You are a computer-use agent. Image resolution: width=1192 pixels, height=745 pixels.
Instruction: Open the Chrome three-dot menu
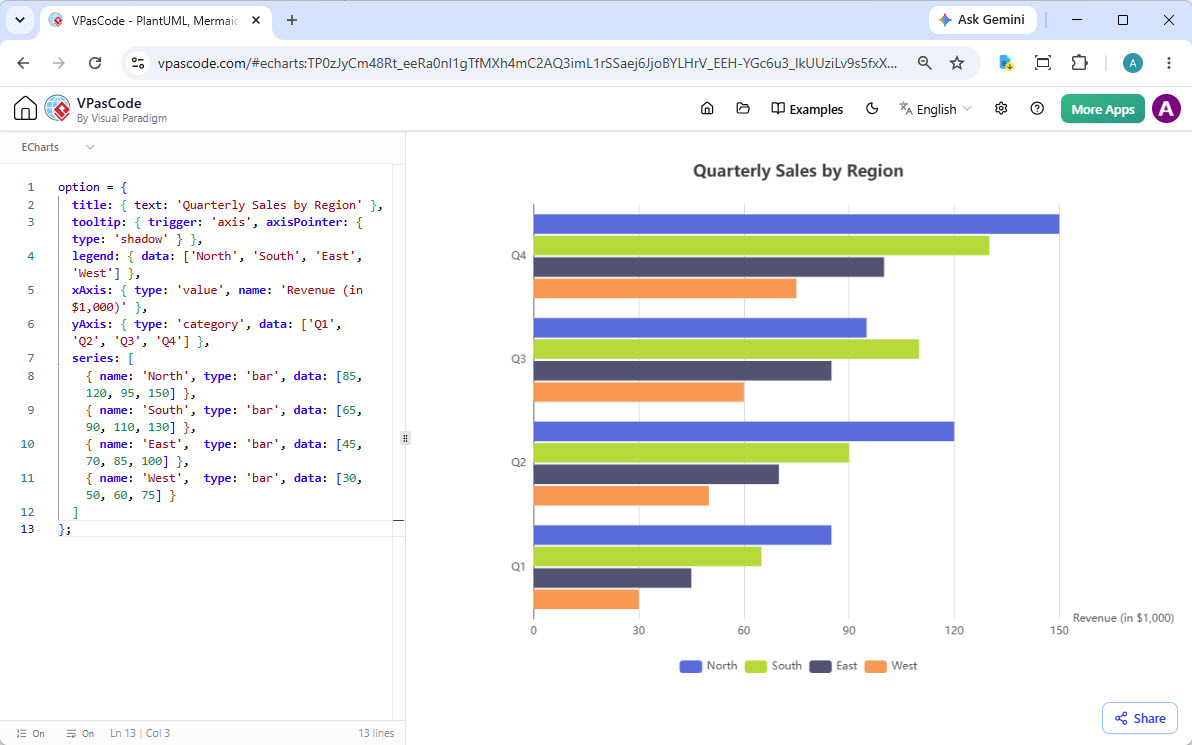(x=1169, y=63)
